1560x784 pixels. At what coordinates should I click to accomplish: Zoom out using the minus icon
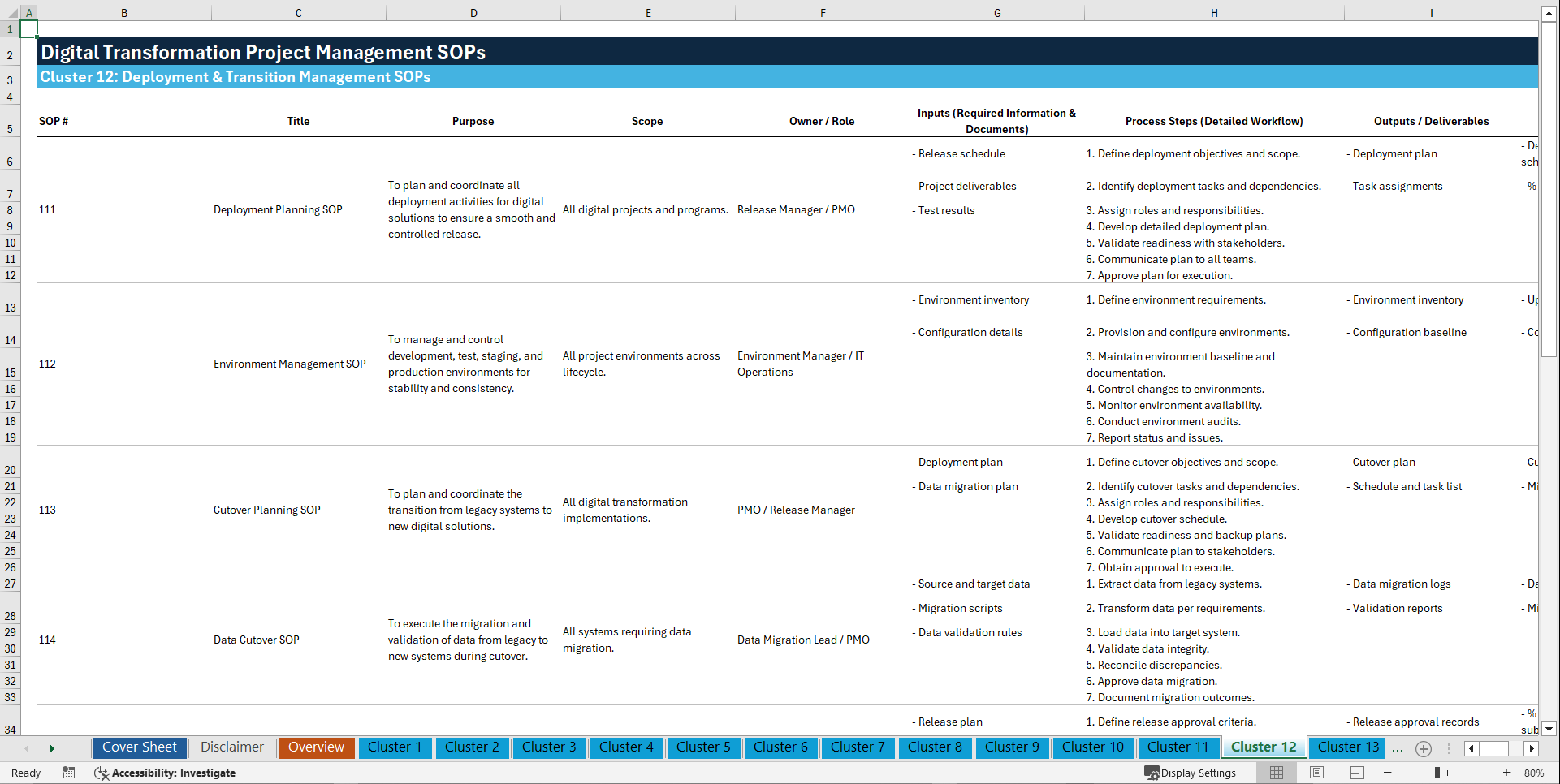pos(1387,773)
